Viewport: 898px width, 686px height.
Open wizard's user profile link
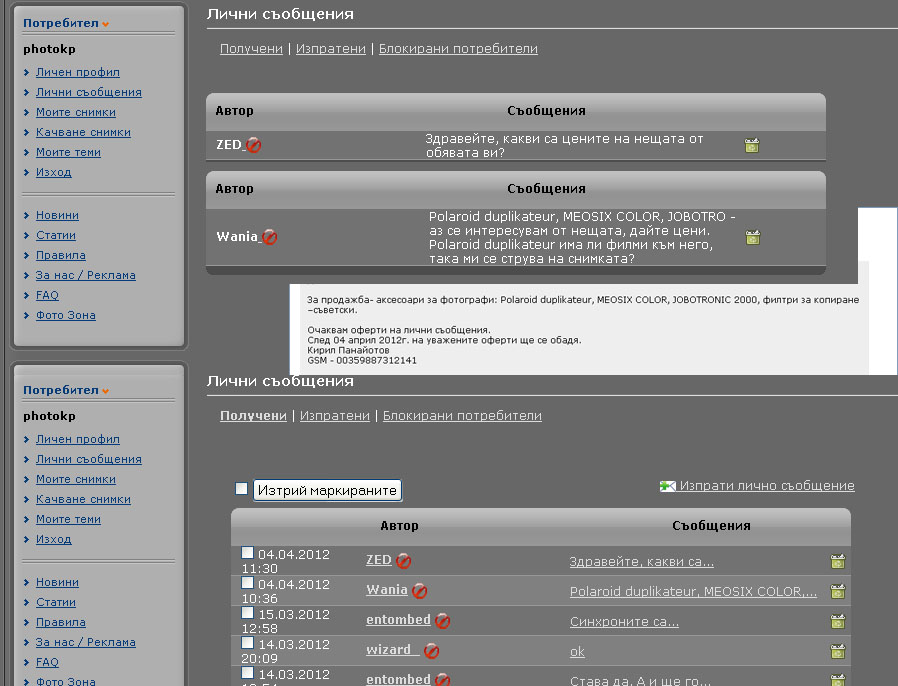[388, 650]
